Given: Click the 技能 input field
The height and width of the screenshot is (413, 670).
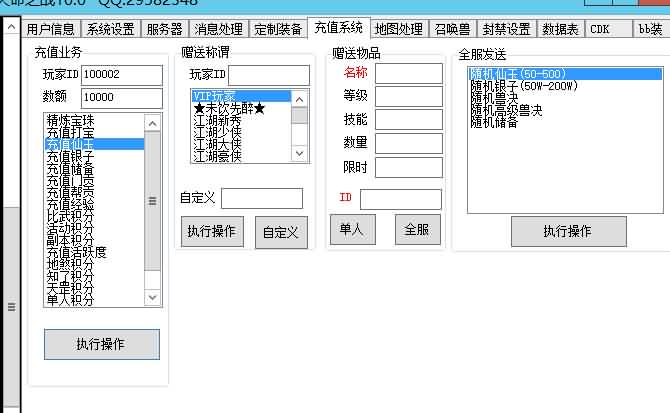Looking at the screenshot, I should pyautogui.click(x=409, y=120).
